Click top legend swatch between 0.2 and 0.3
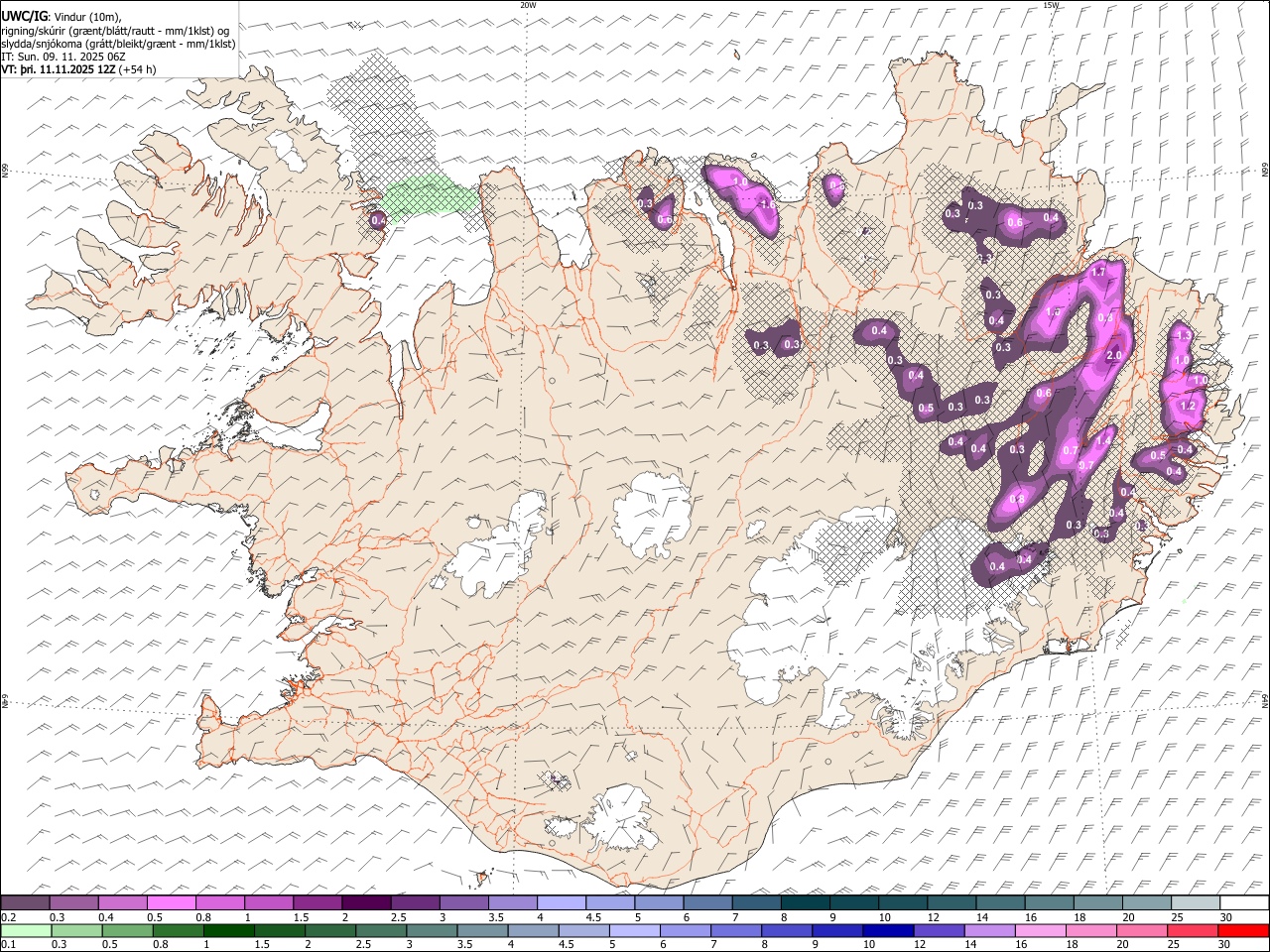This screenshot has width=1270, height=952. point(25,902)
